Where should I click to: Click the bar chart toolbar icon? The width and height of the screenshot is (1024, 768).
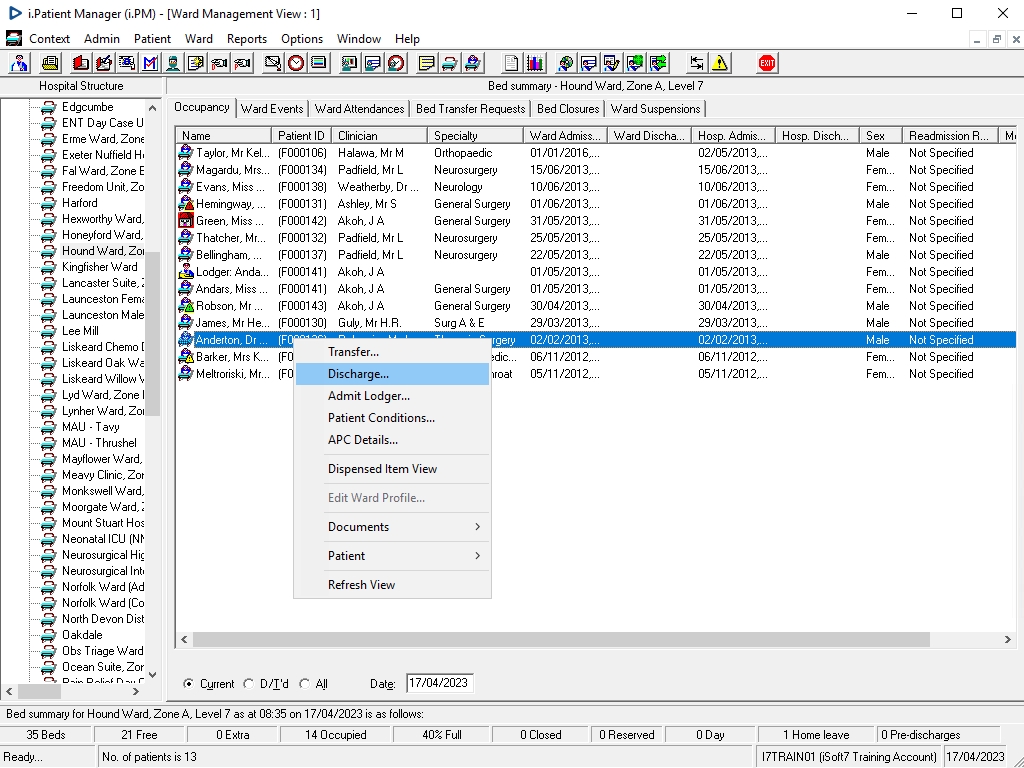535,63
